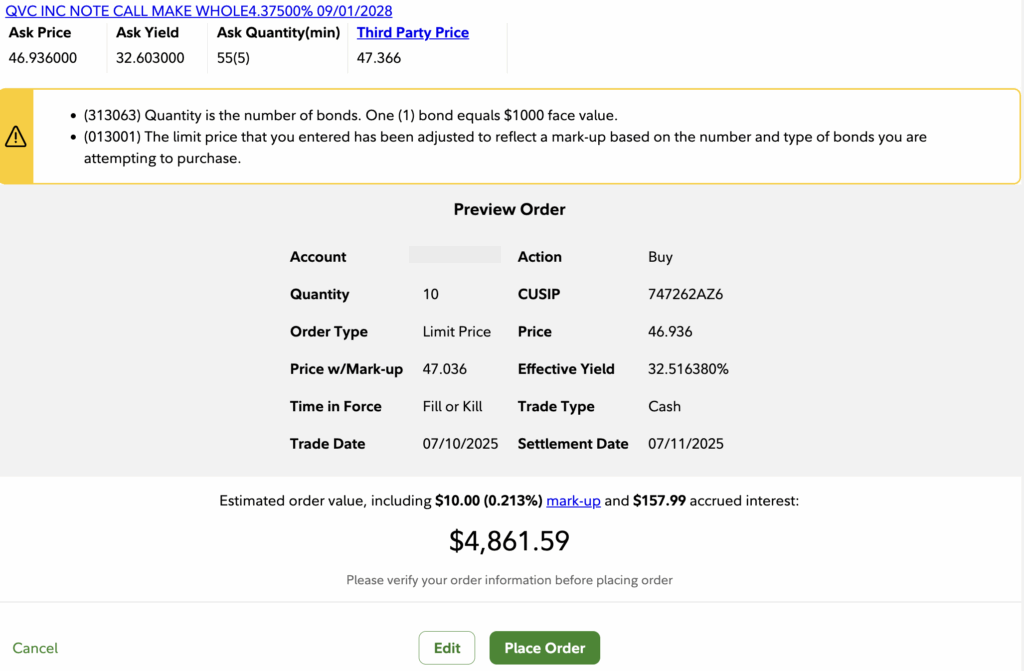
Task: Click the Settlement Date label
Action: (573, 444)
